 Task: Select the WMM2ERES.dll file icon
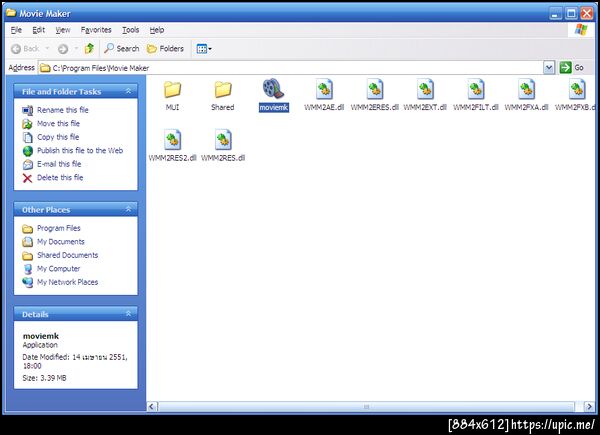pyautogui.click(x=375, y=89)
